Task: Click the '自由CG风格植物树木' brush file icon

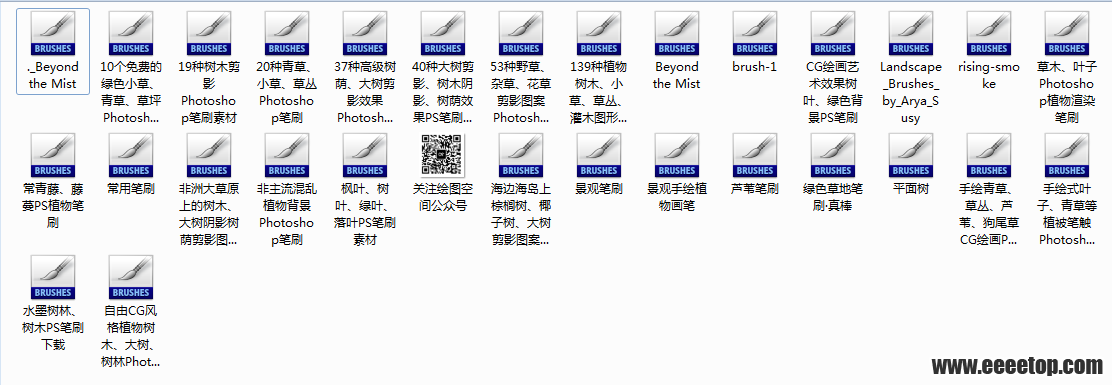Action: (131, 278)
